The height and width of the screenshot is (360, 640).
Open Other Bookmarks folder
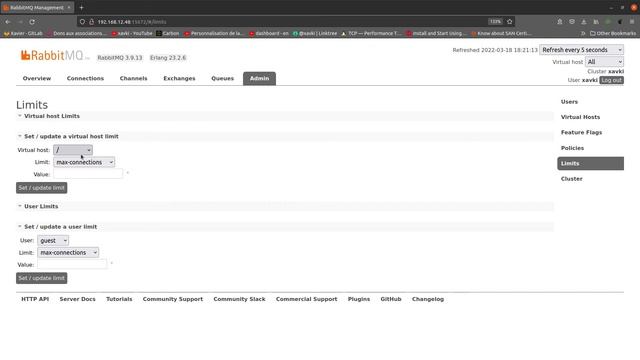(x=613, y=33)
